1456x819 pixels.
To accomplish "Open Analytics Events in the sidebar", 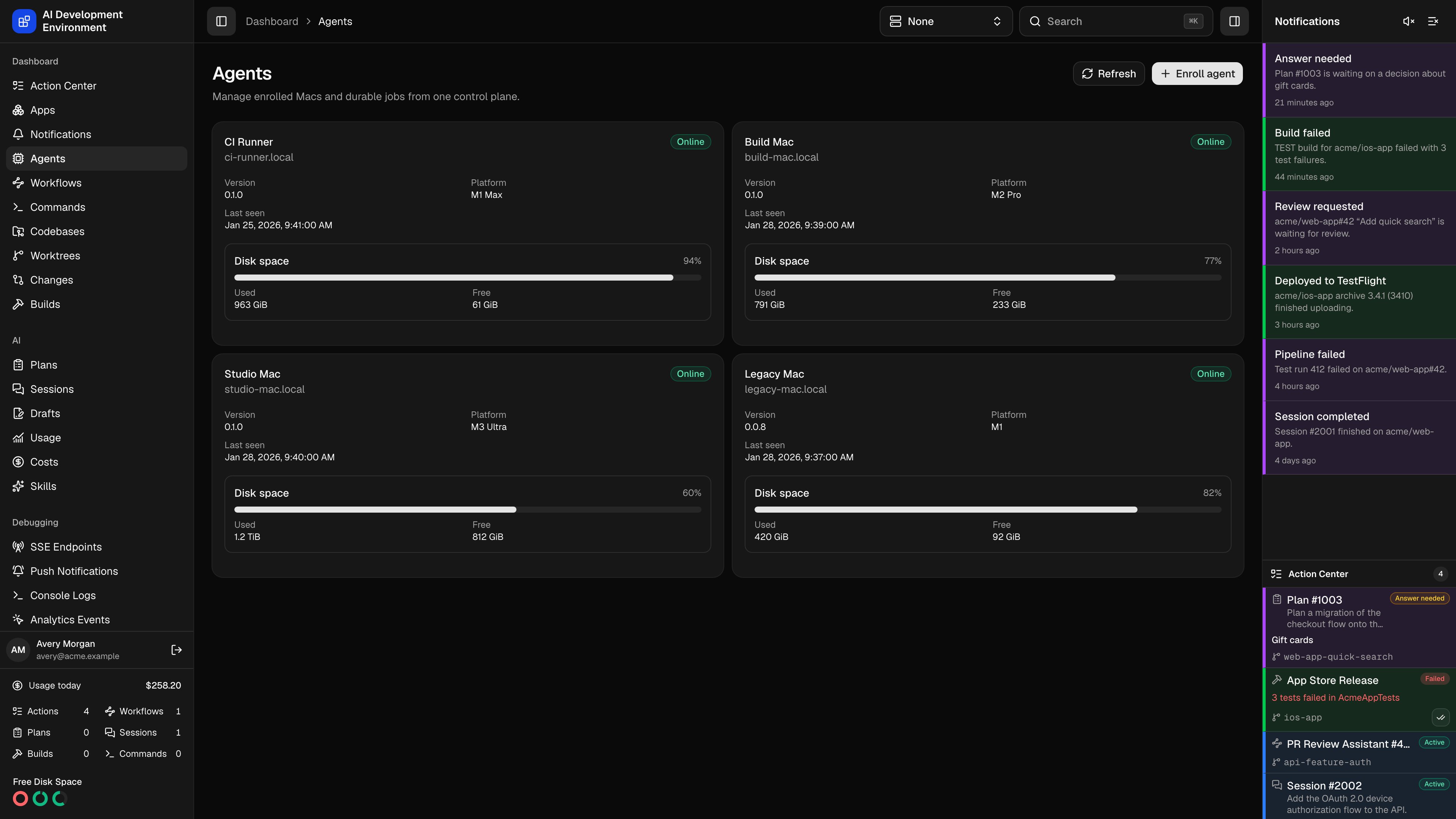I will pyautogui.click(x=97, y=620).
